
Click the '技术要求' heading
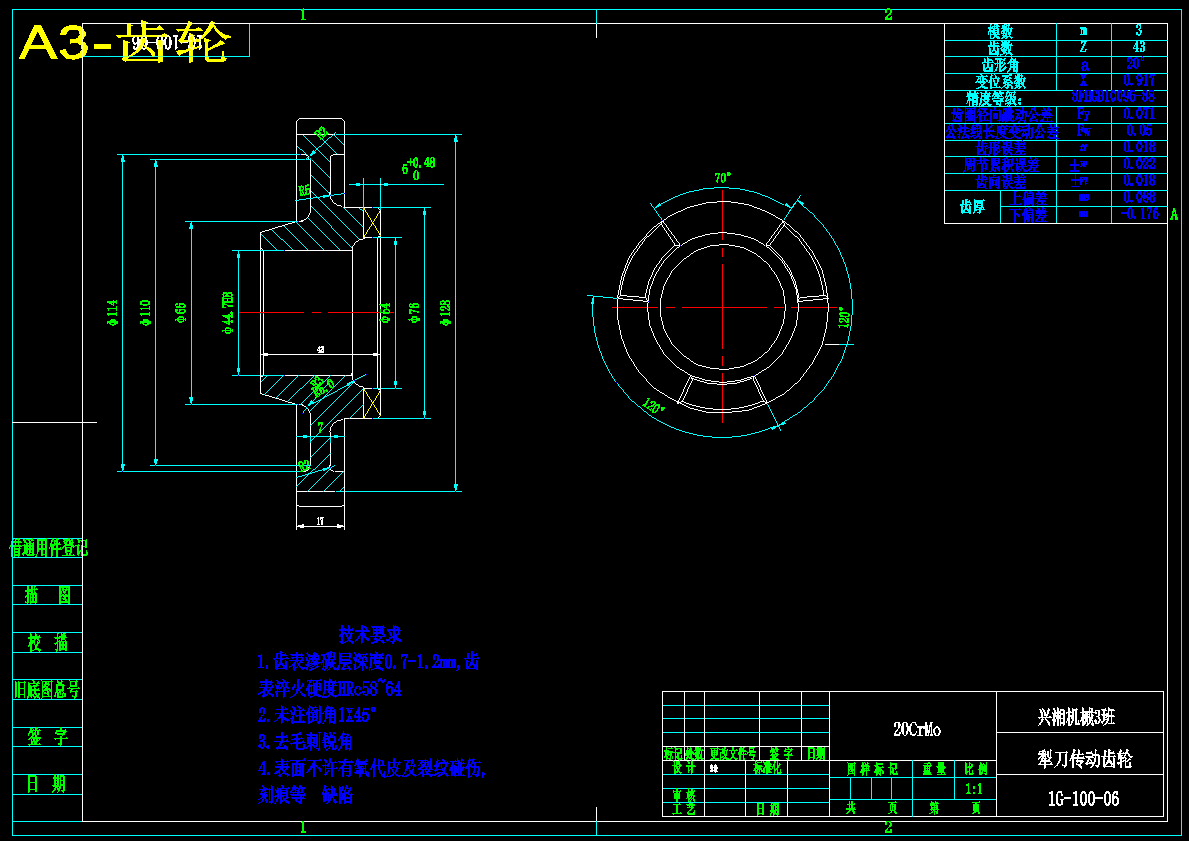coord(370,635)
